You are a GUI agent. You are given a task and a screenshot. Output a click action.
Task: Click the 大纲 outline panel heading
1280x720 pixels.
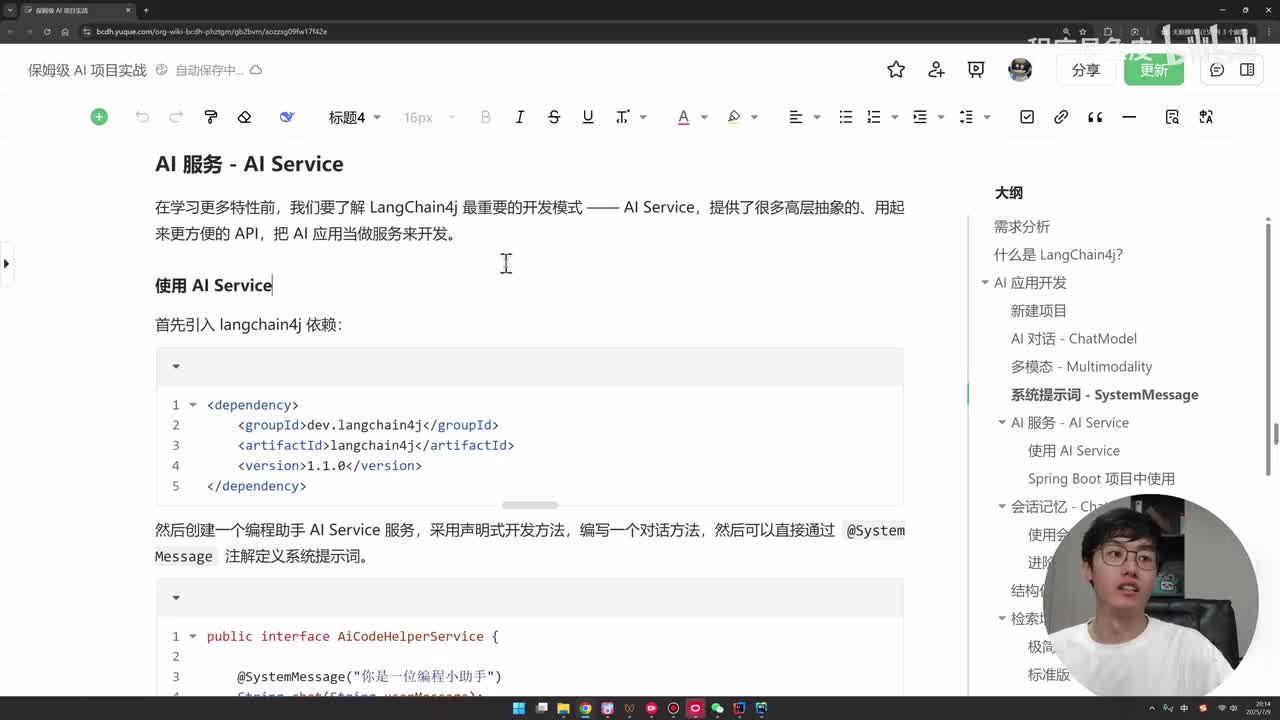click(x=1009, y=193)
